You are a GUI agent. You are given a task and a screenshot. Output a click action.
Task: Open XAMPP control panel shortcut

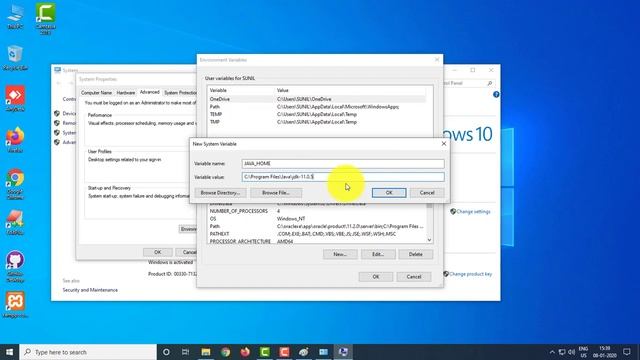(15, 304)
